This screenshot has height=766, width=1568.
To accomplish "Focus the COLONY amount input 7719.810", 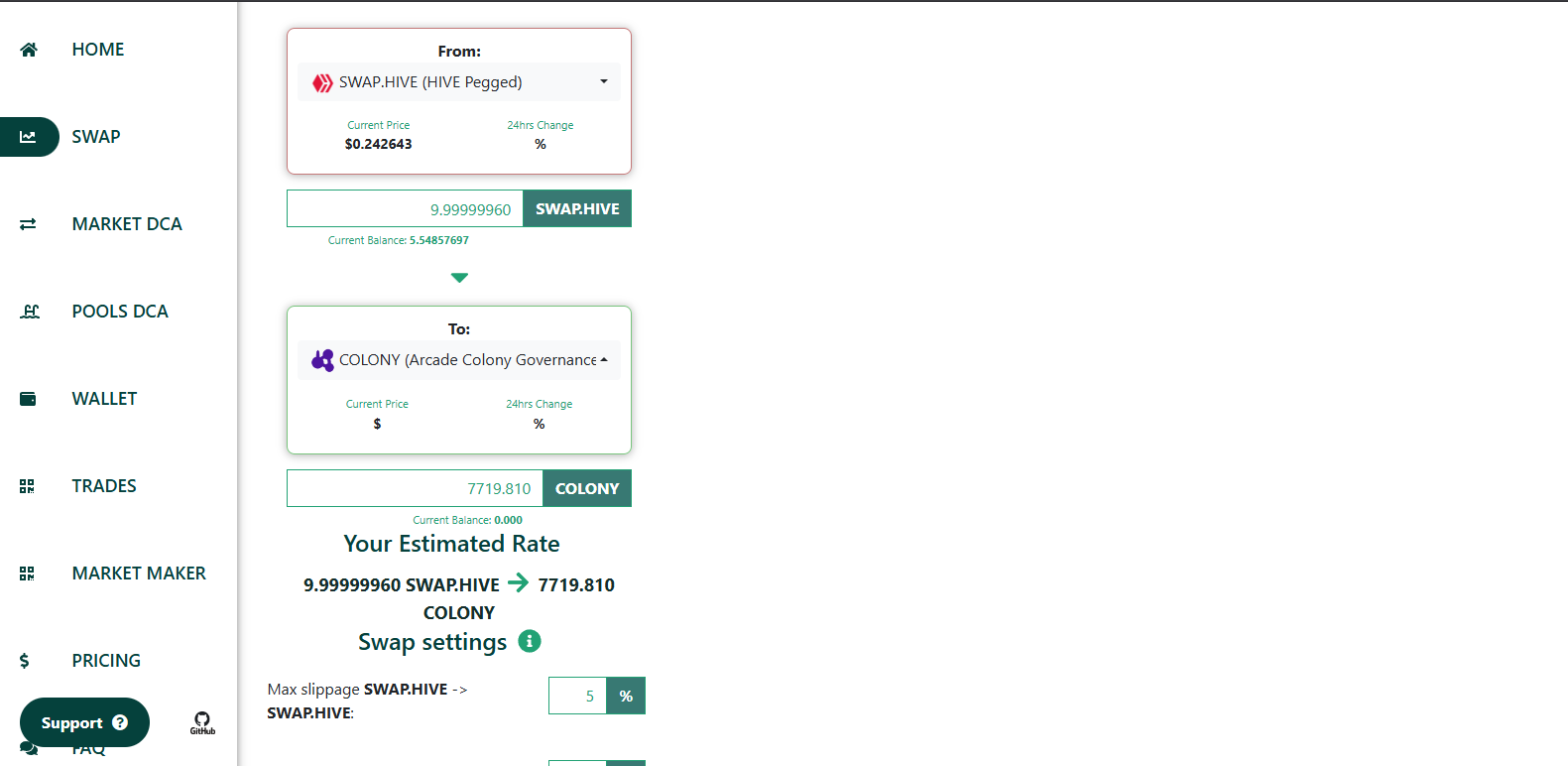I will (x=415, y=488).
